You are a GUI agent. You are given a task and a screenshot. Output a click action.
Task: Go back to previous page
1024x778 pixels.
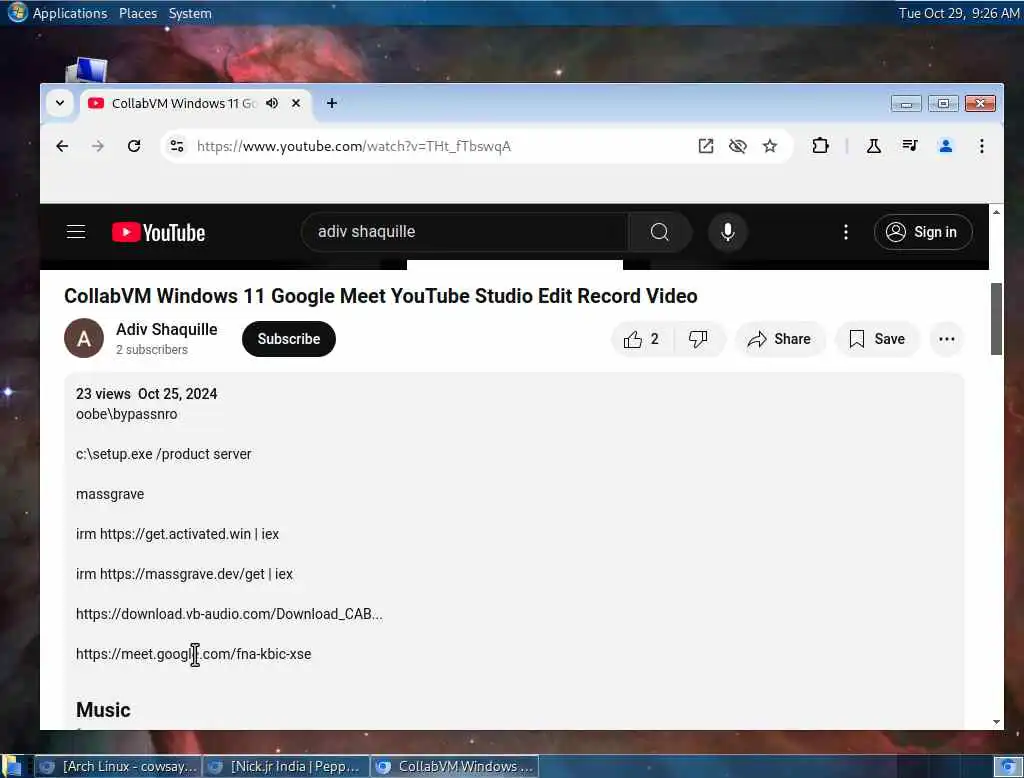(62, 146)
